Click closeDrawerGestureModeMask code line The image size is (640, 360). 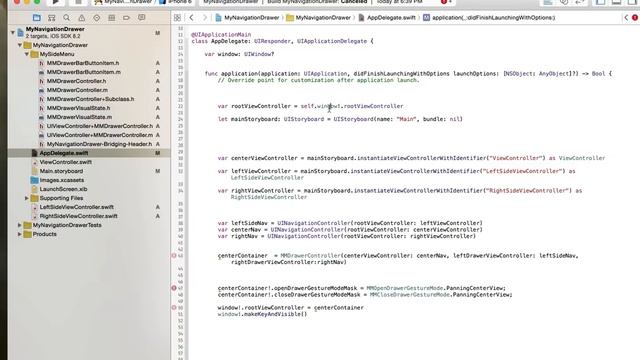pos(365,294)
